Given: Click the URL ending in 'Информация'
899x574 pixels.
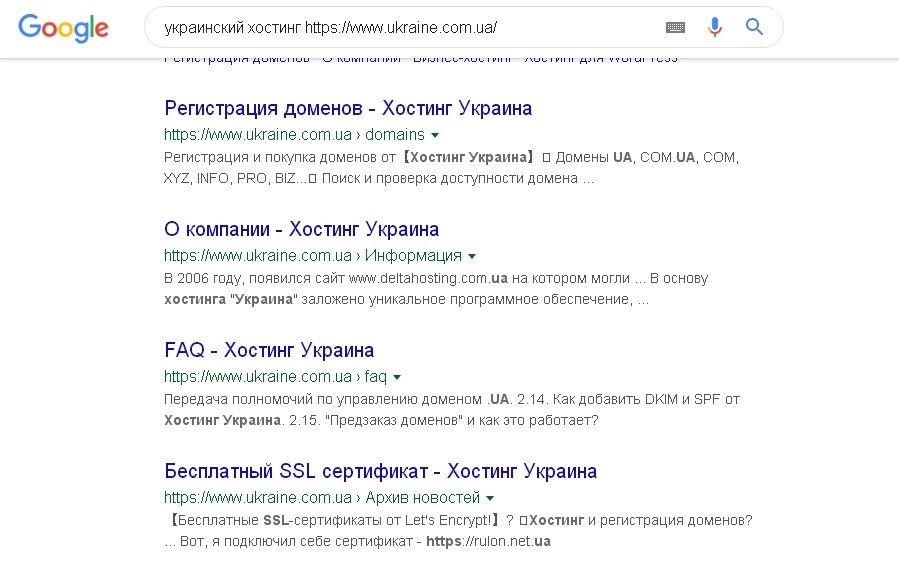Looking at the screenshot, I should click(313, 256).
